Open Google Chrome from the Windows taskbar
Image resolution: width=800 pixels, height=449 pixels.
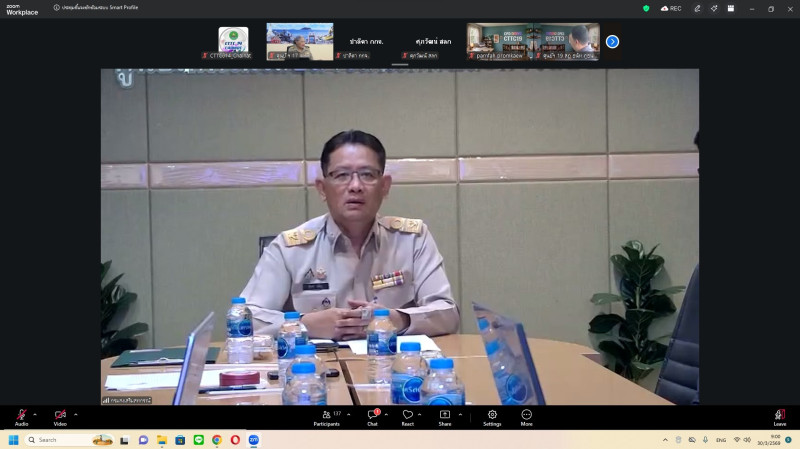click(x=217, y=440)
